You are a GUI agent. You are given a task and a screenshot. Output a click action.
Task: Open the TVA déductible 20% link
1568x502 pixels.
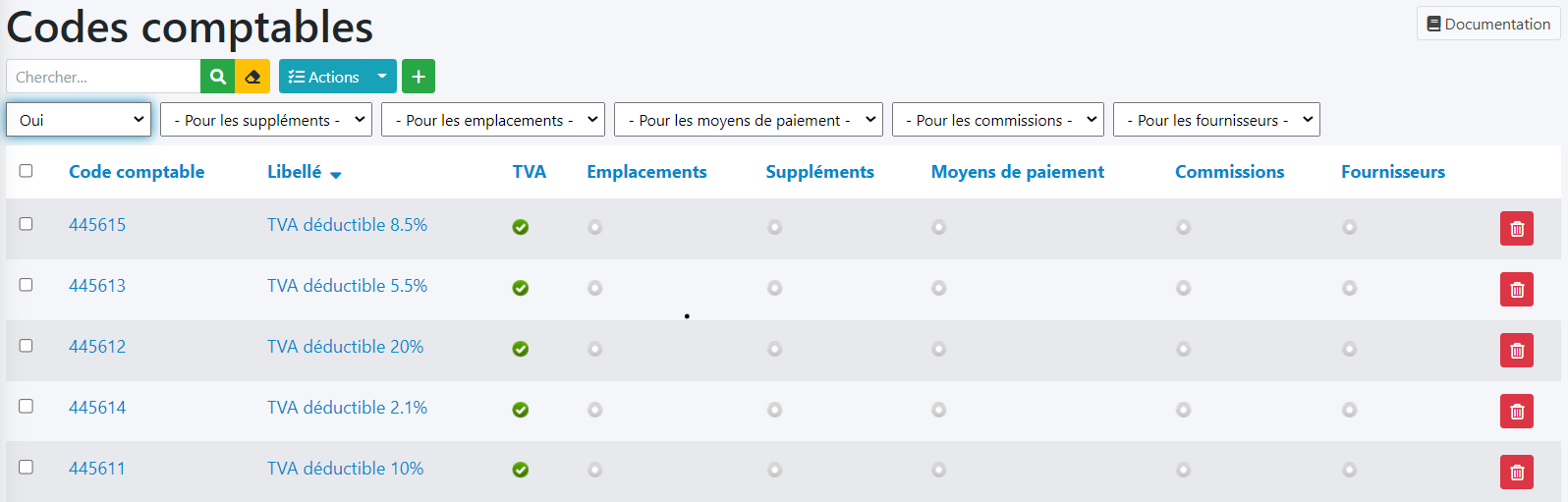point(345,347)
